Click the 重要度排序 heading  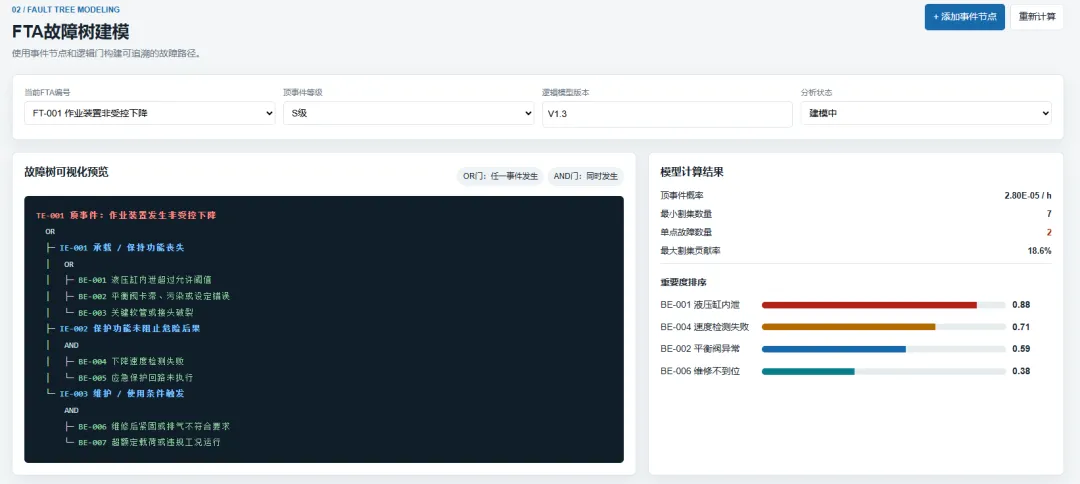(x=683, y=282)
